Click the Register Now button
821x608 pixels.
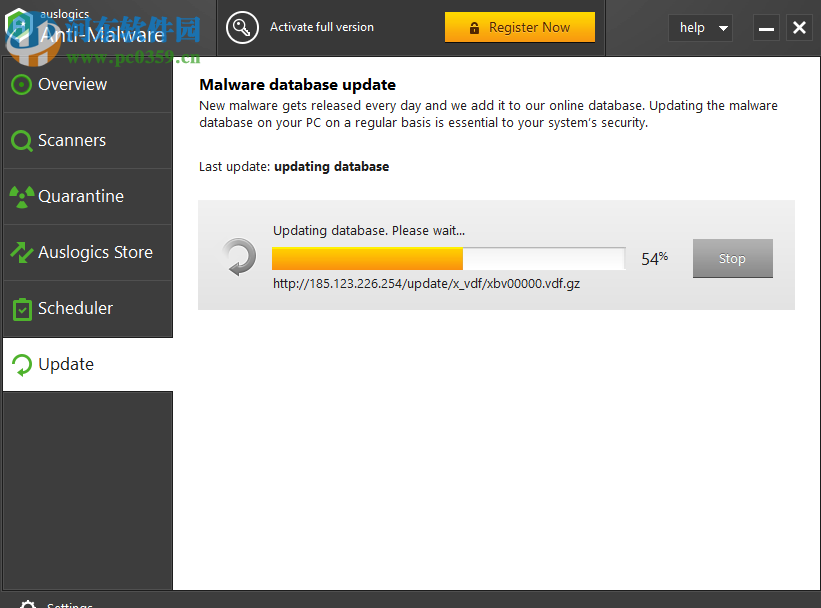[520, 27]
